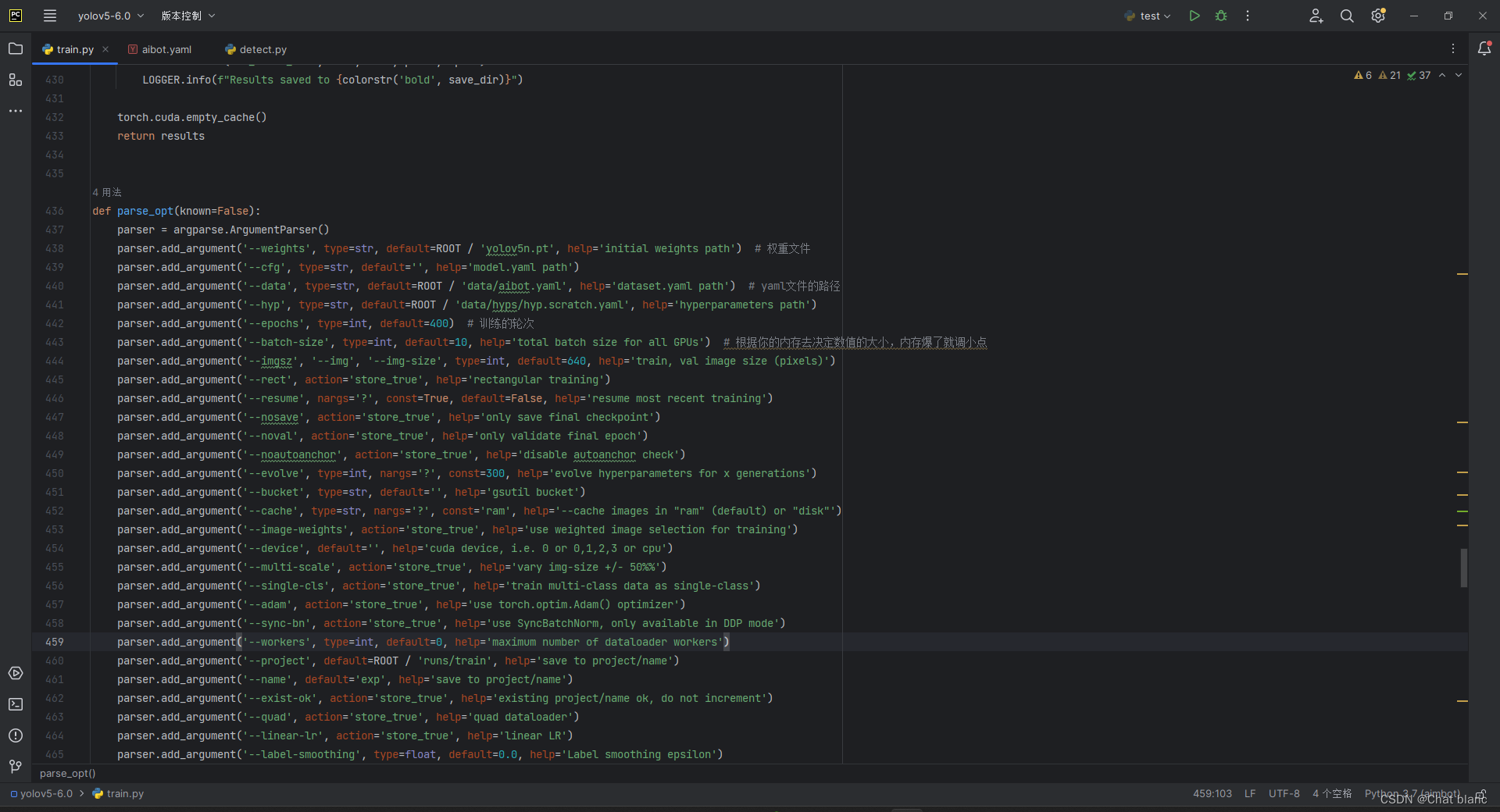This screenshot has height=812, width=1500.
Task: Change LF line separator setting
Action: tap(1250, 793)
